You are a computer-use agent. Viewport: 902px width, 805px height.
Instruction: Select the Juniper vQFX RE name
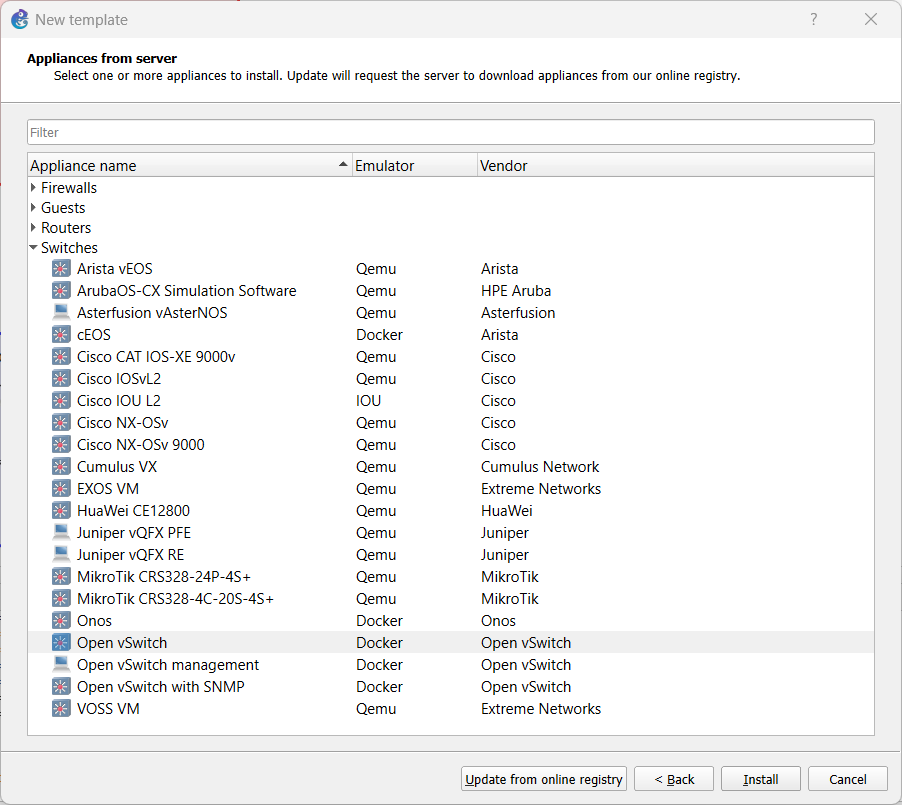click(x=131, y=555)
